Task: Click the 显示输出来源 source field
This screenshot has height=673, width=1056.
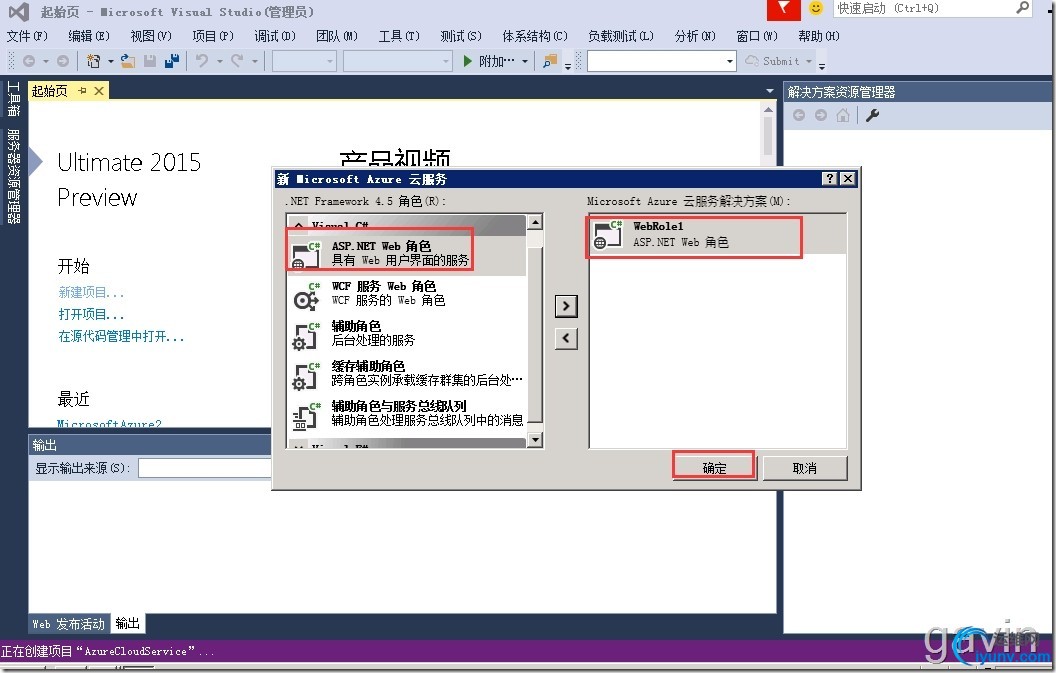Action: [205, 468]
